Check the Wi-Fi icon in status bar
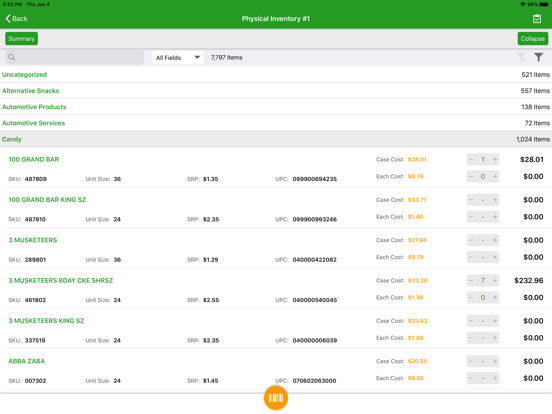Image resolution: width=552 pixels, height=414 pixels. click(523, 4)
